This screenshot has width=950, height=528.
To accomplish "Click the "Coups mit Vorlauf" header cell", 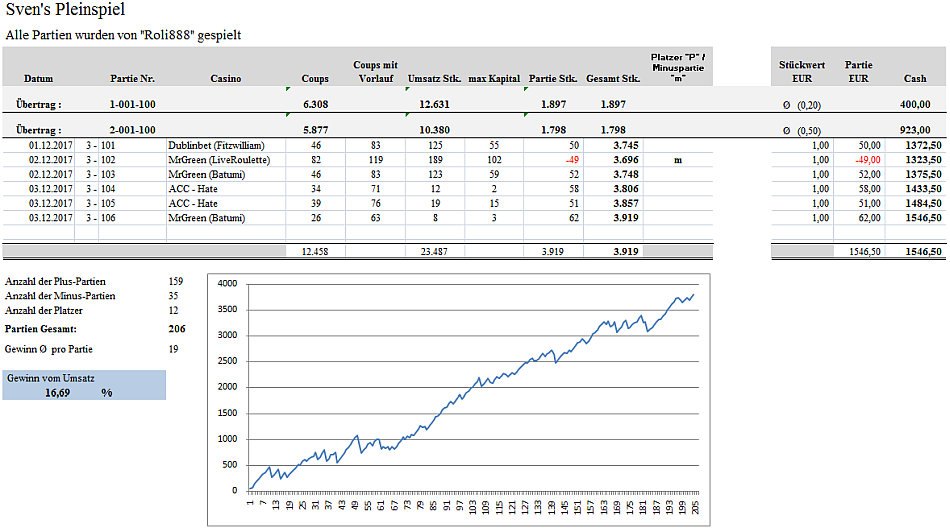I will 376,71.
